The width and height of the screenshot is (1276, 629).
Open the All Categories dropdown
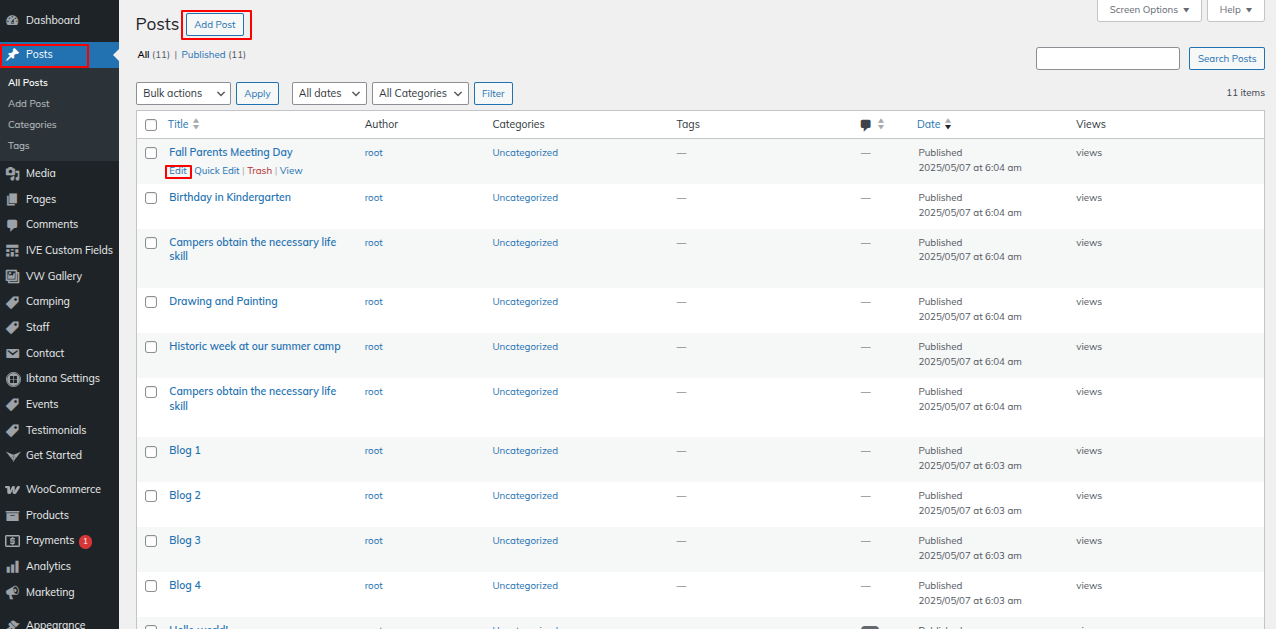coord(420,93)
